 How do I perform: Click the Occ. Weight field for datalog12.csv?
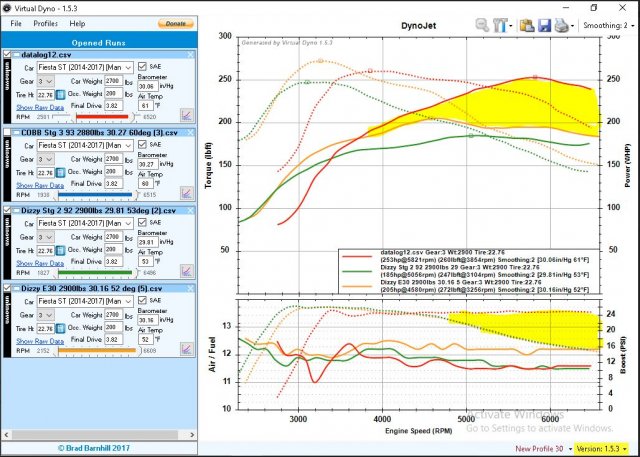(x=113, y=94)
